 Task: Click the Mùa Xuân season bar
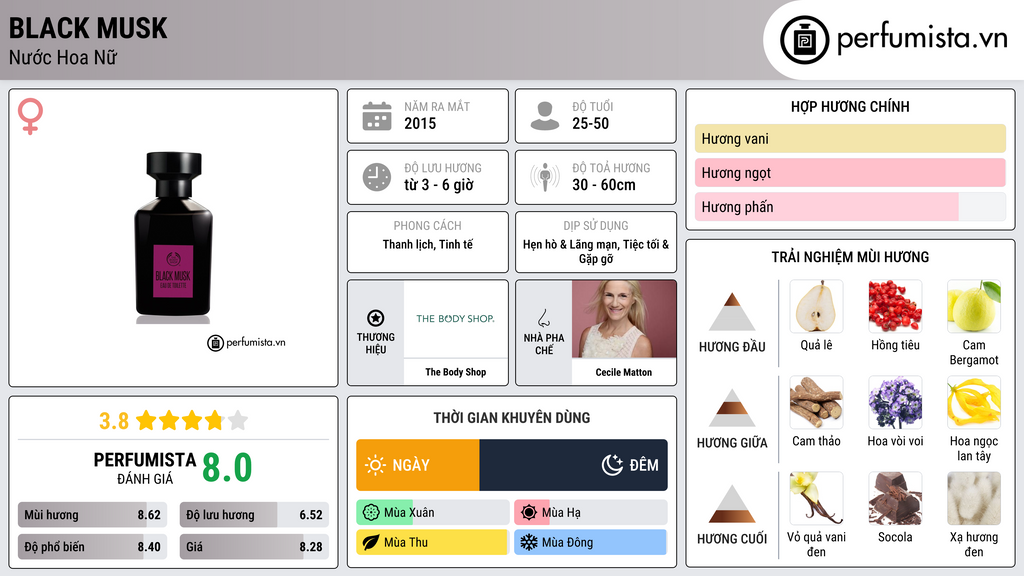[433, 513]
